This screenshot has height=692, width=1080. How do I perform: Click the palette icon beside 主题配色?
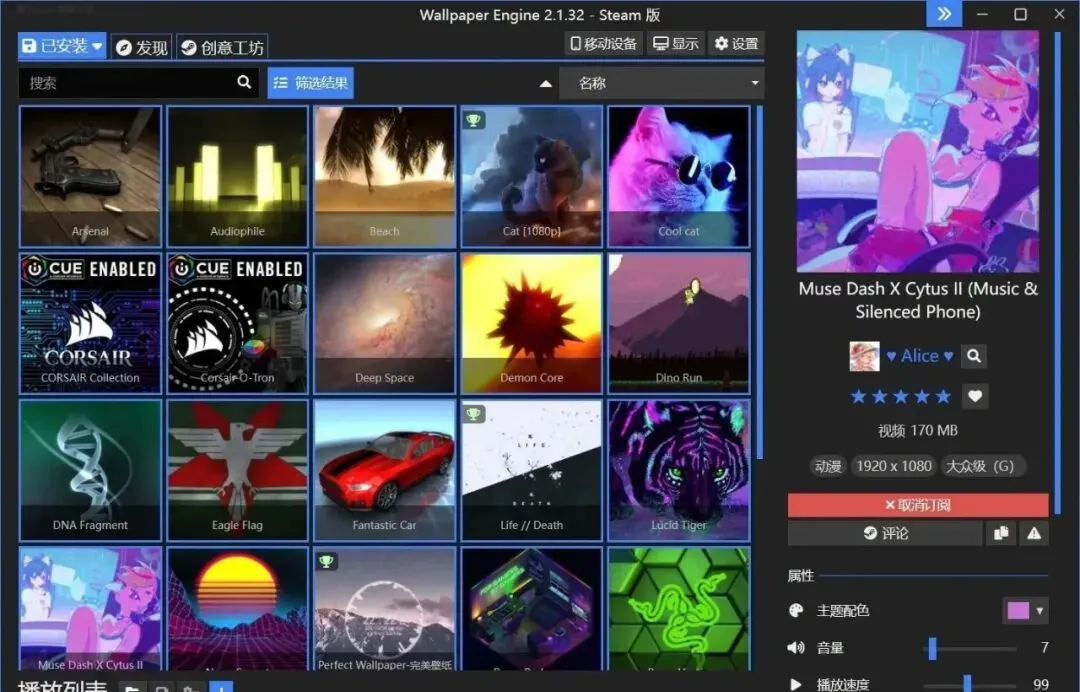(796, 611)
